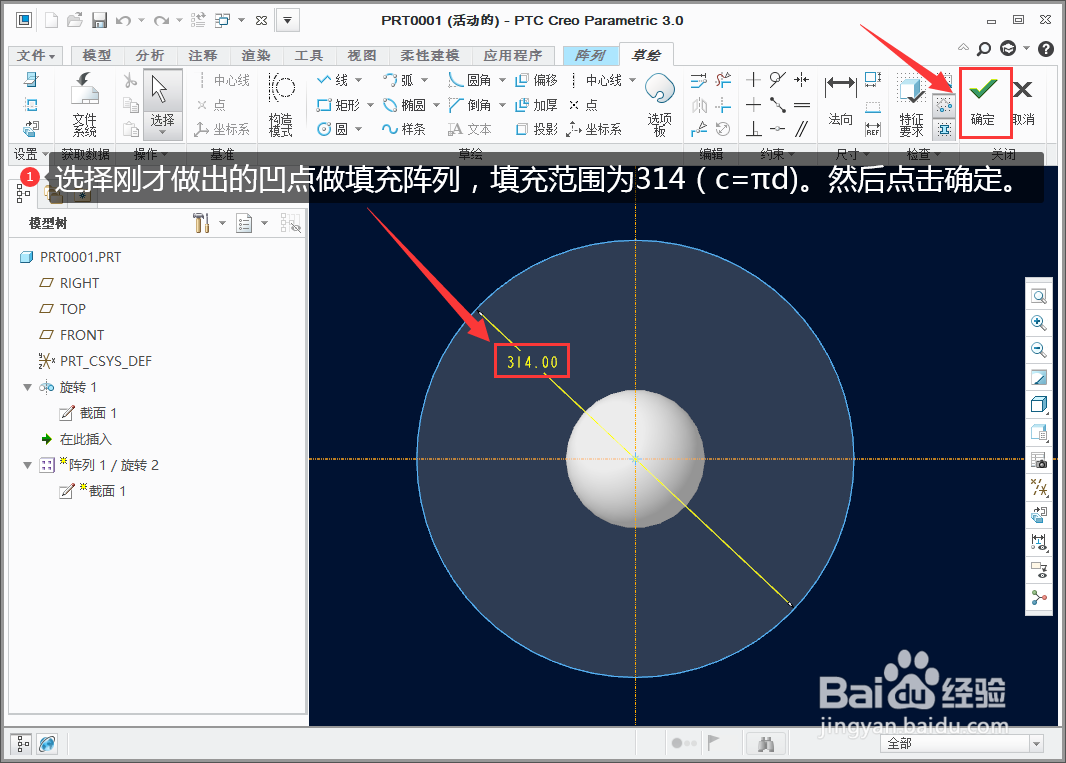Collapse the 旋转 1 tree node
1066x763 pixels.
(27, 387)
